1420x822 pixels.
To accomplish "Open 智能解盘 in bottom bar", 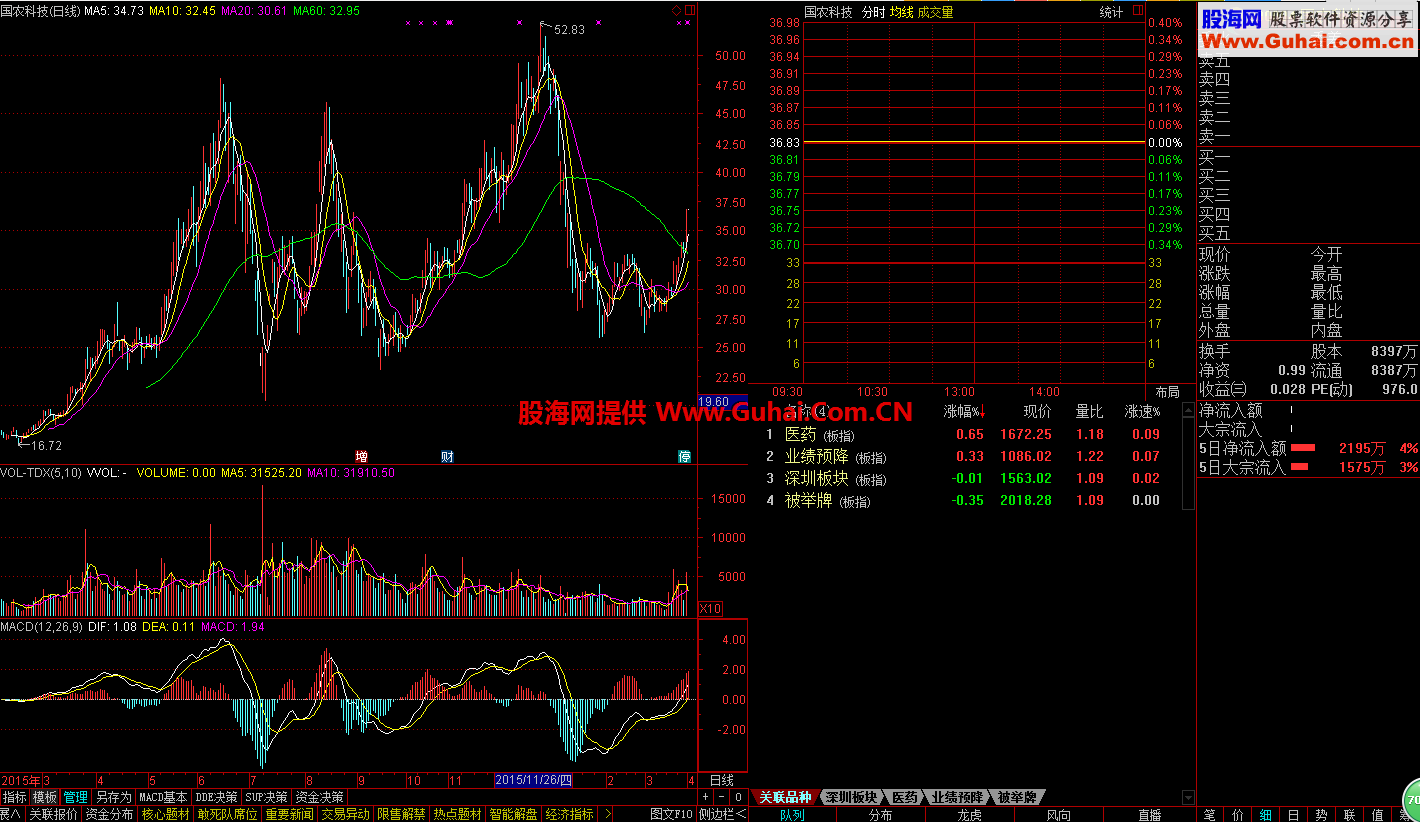I will coord(514,814).
